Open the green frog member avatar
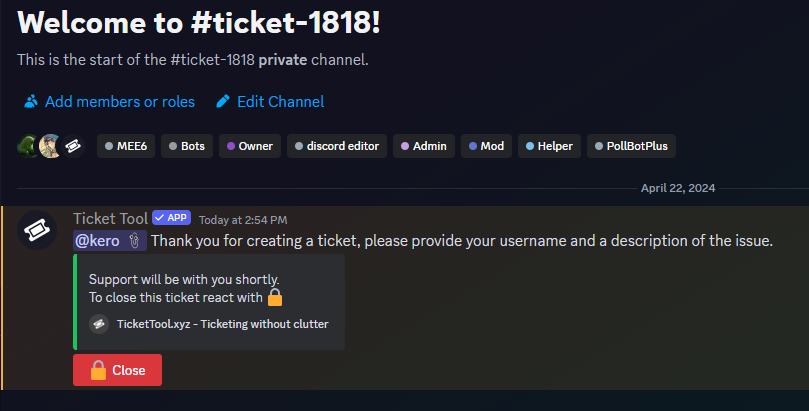 27,146
